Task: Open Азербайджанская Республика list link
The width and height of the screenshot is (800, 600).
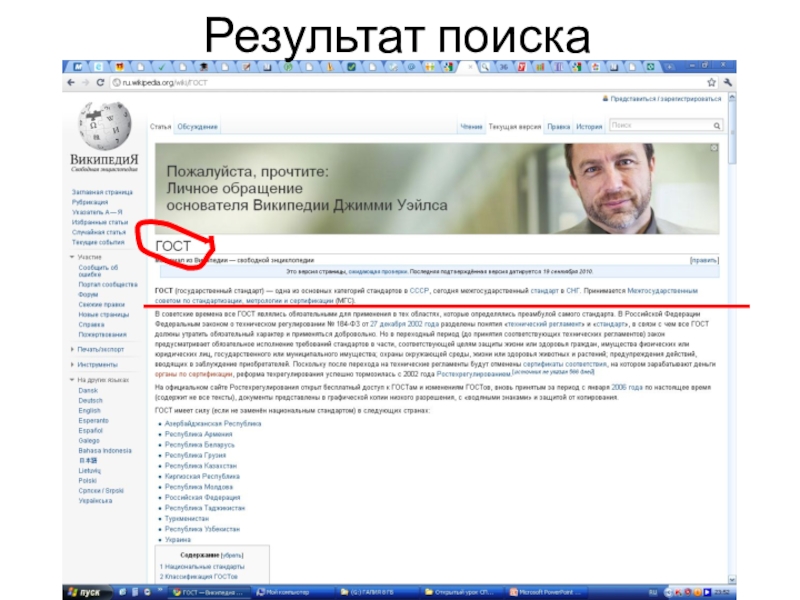Action: 213,423
